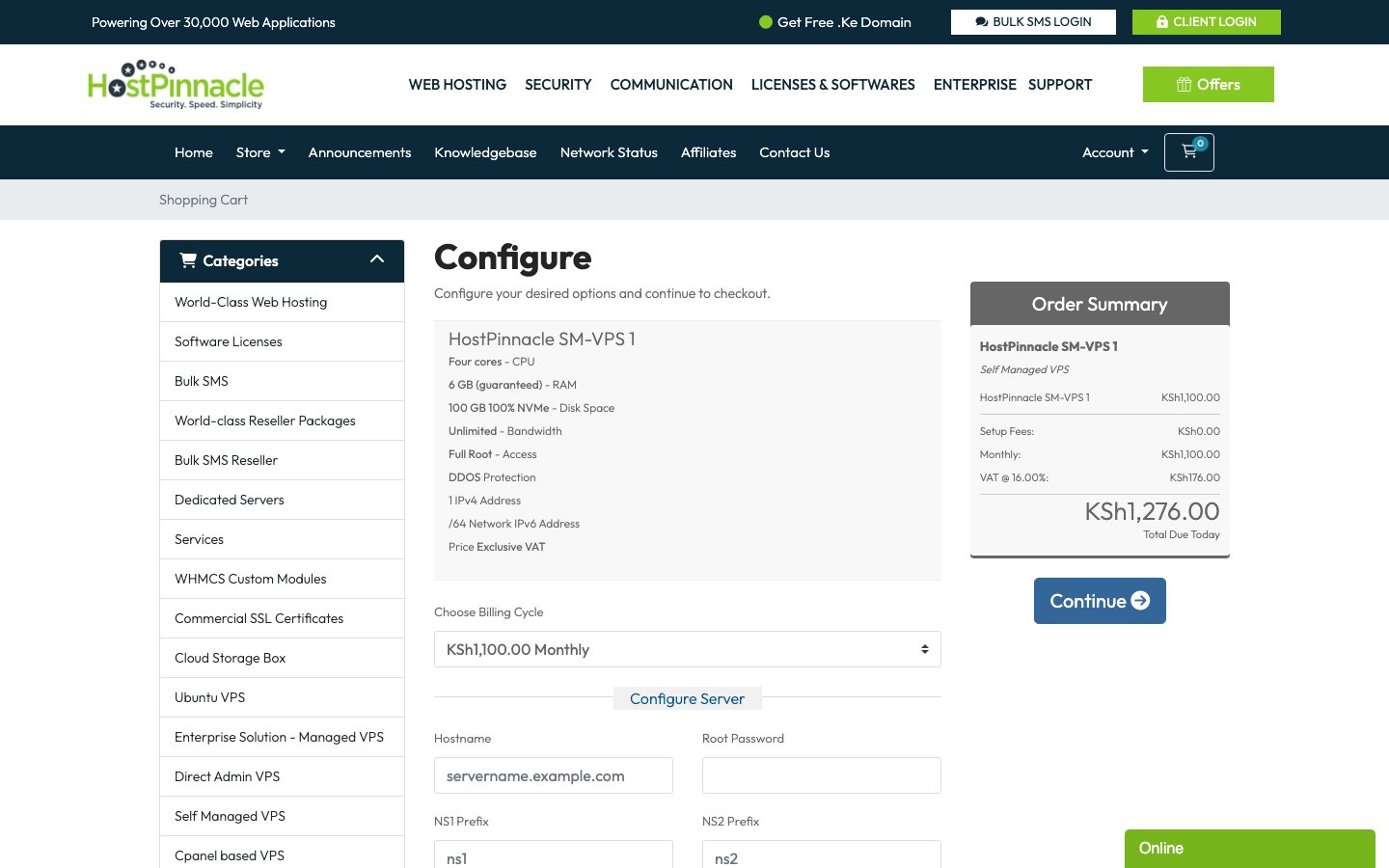Select Cpanel based VPS category
The image size is (1389, 868).
(x=282, y=853)
